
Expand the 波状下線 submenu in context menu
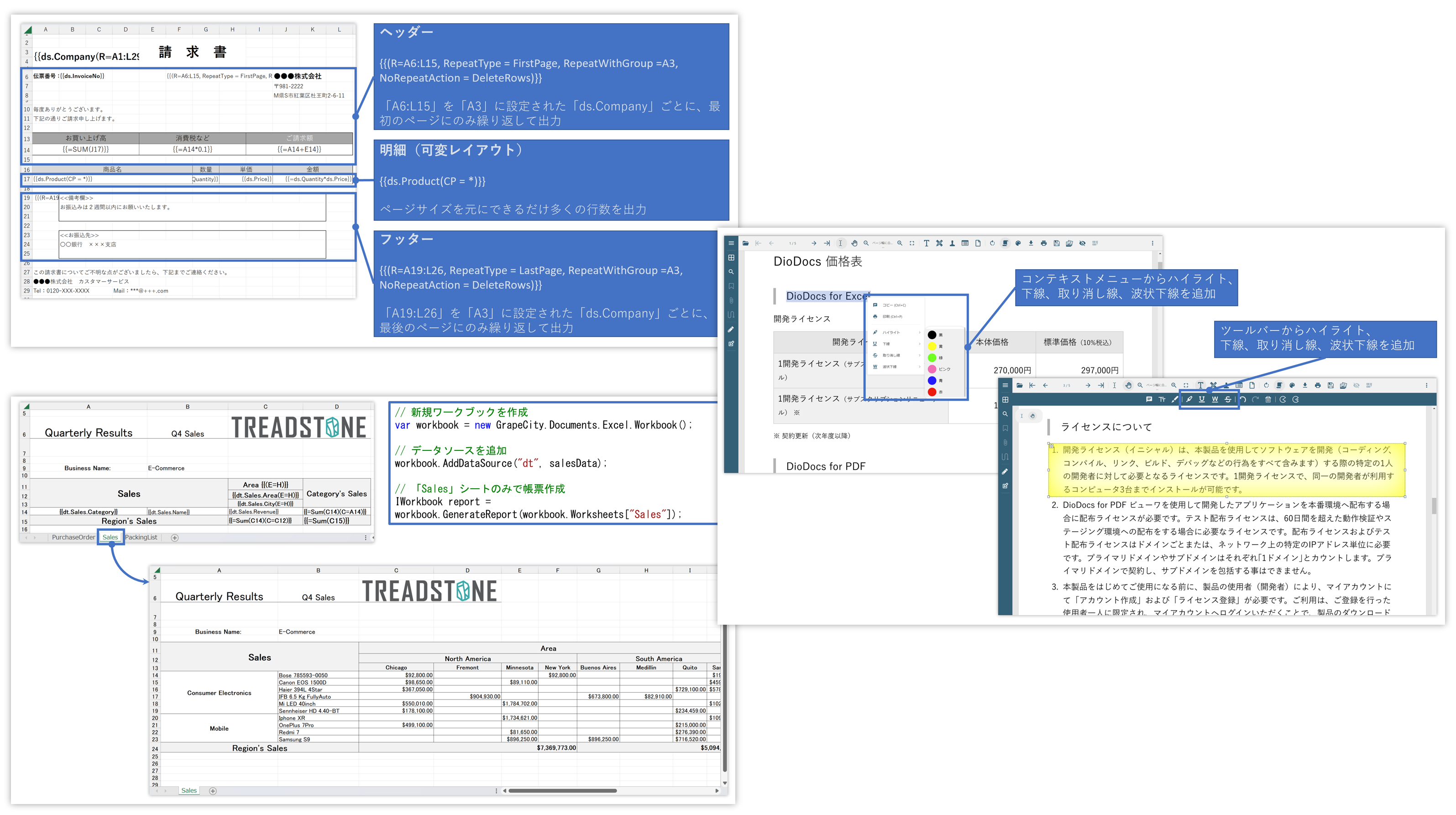(x=897, y=367)
